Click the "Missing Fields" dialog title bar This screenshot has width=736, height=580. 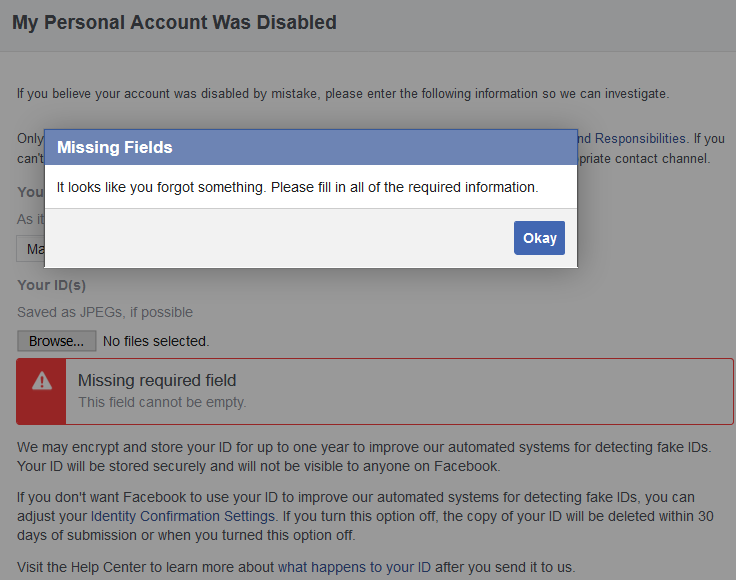[x=310, y=147]
